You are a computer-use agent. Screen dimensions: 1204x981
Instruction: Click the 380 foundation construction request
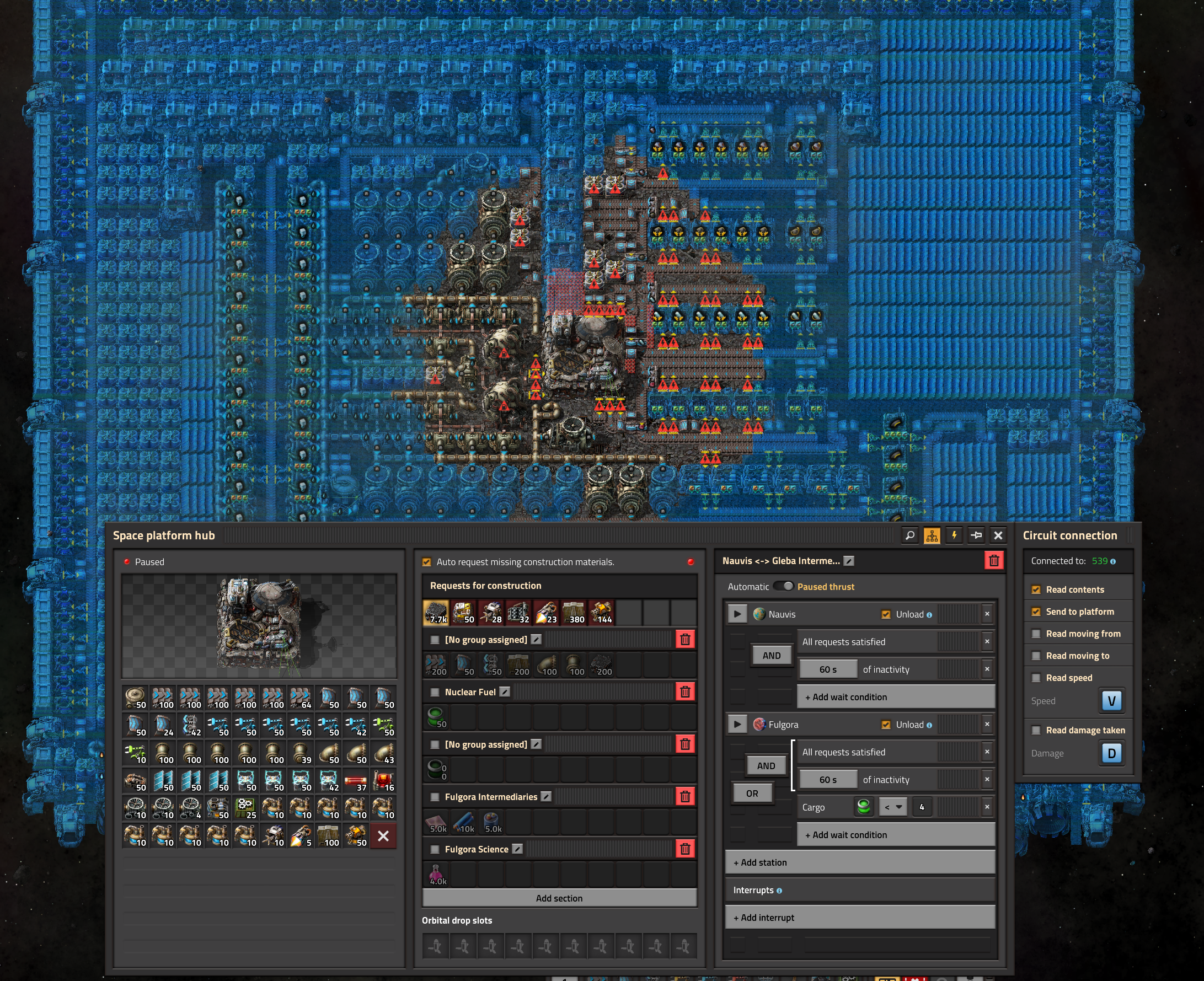(574, 613)
